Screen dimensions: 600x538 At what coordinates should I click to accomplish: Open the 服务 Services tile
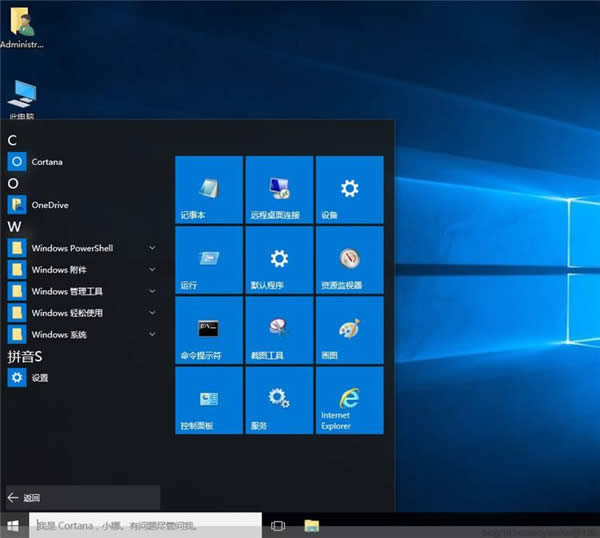click(279, 400)
